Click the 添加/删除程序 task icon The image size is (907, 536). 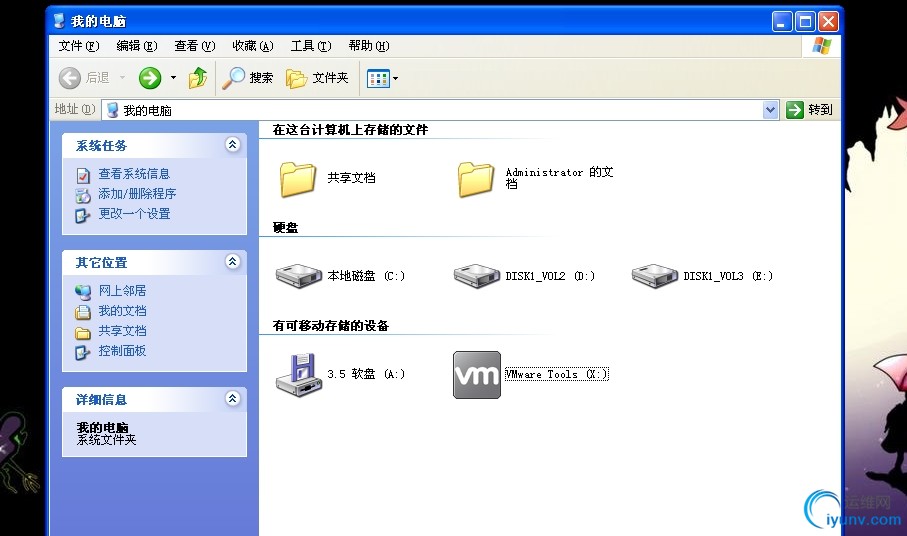[83, 195]
